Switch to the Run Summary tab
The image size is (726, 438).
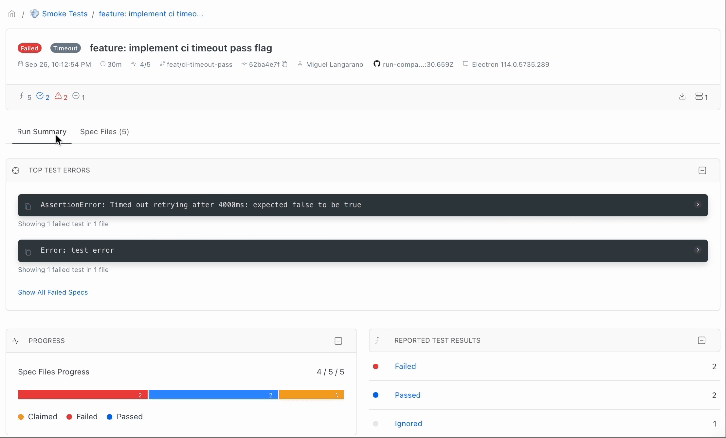[x=42, y=131]
